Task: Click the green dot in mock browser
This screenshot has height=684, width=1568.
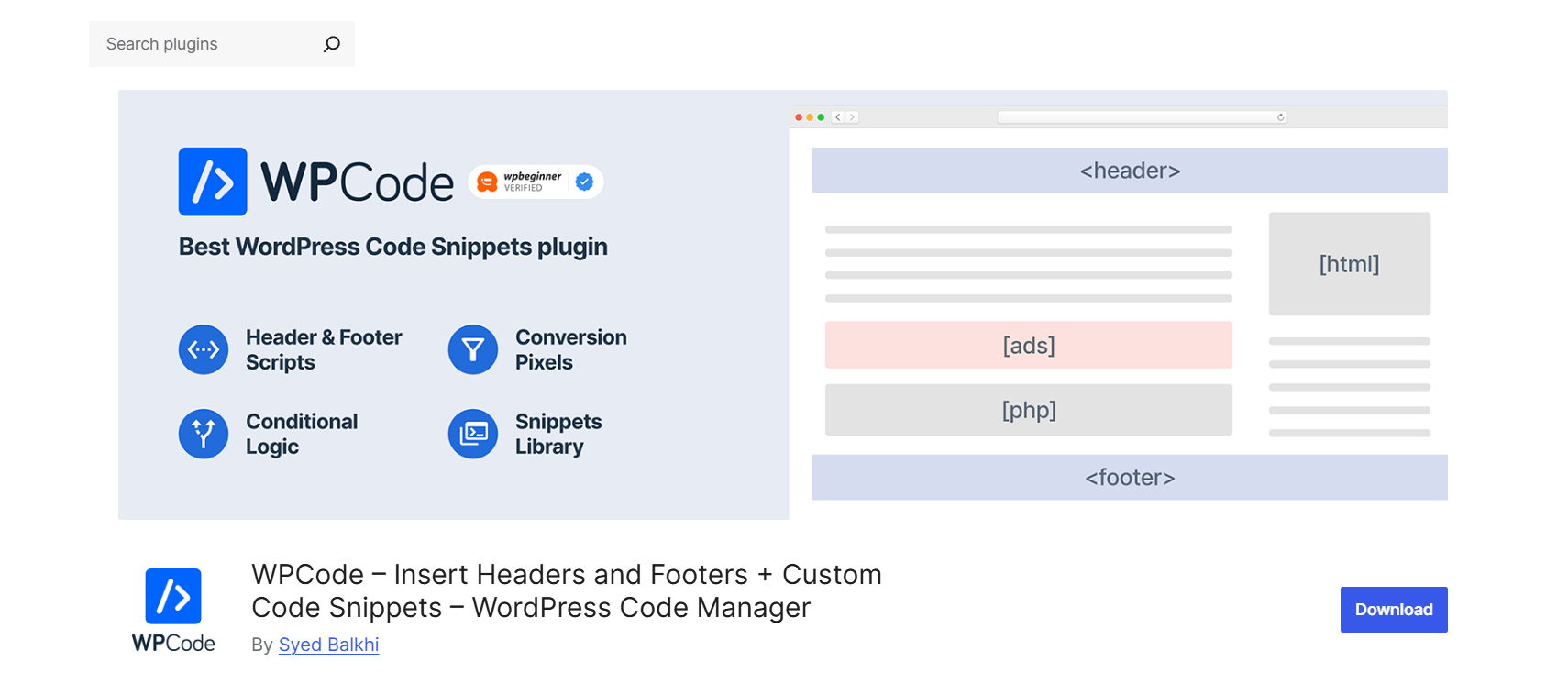Action: pyautogui.click(x=821, y=117)
